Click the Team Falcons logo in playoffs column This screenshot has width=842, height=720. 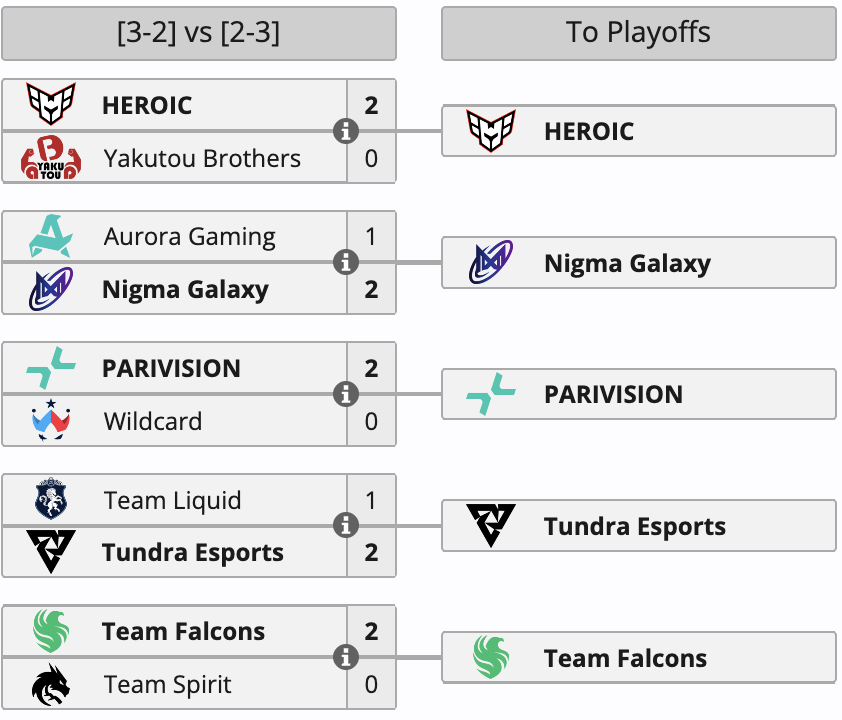click(491, 657)
